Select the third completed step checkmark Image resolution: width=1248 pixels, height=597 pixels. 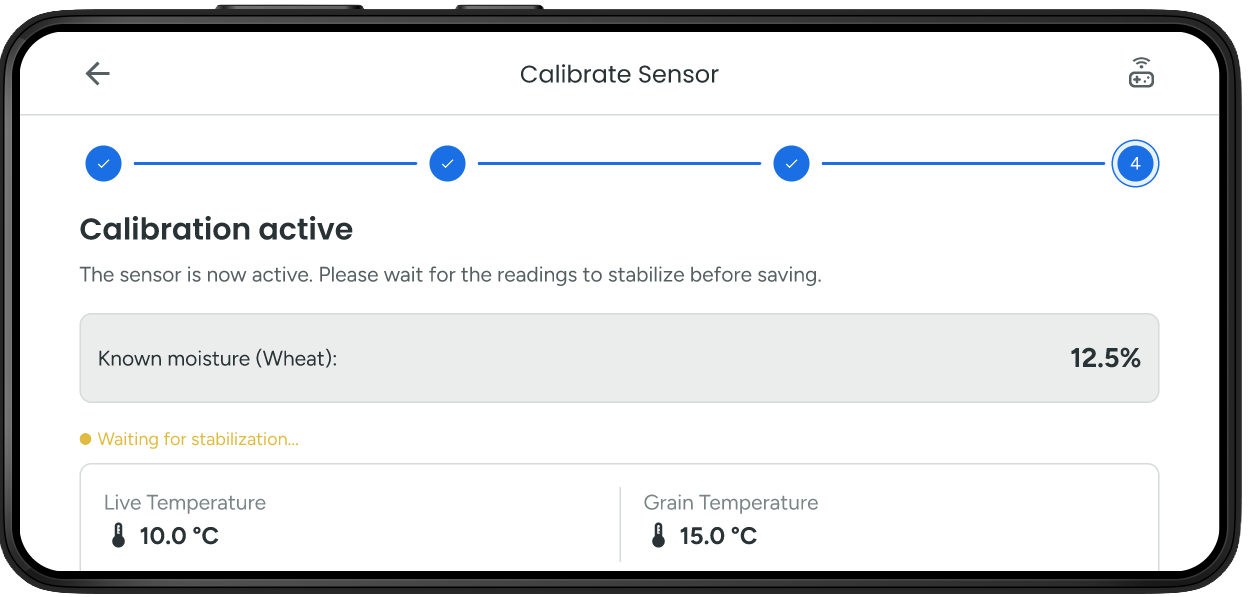point(791,163)
